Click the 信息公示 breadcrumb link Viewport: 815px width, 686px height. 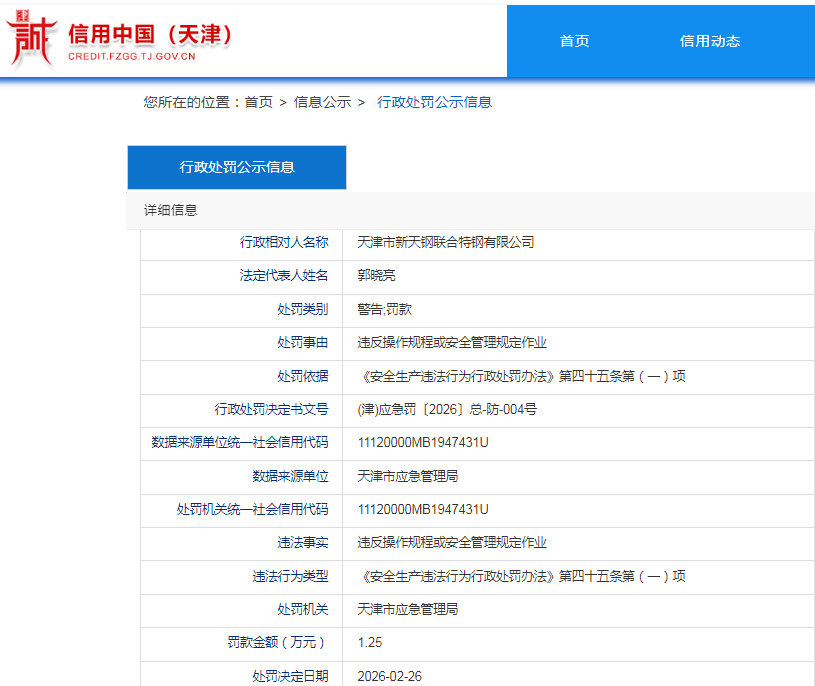click(322, 102)
